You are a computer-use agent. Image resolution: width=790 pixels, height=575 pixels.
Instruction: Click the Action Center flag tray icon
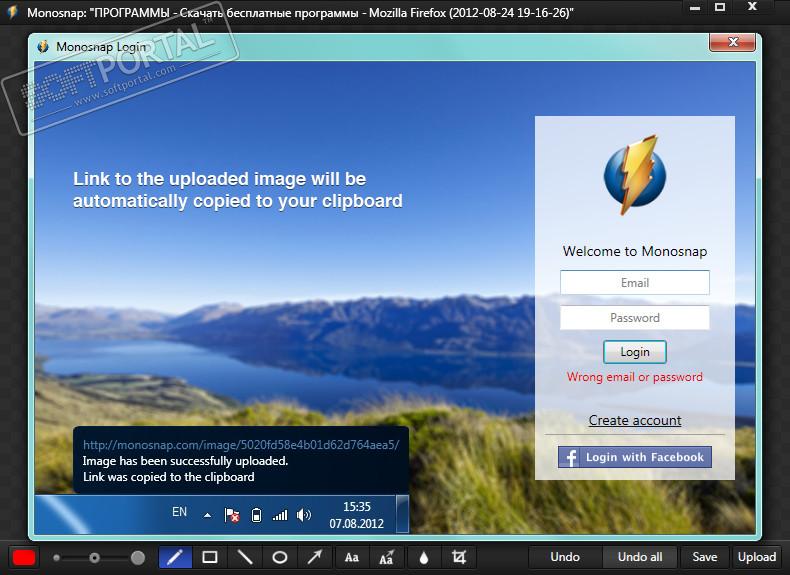(232, 515)
